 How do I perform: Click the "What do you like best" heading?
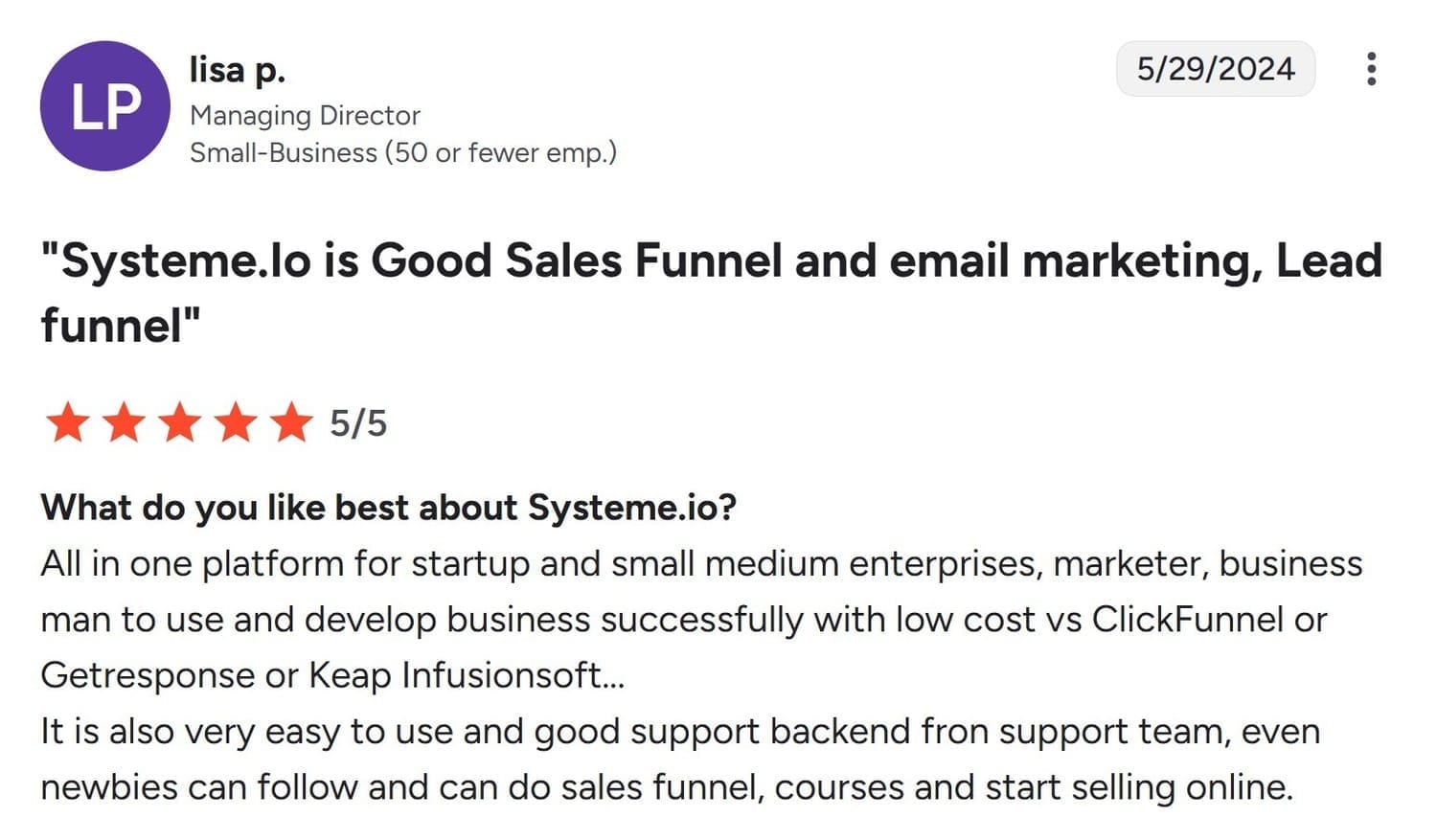click(388, 508)
